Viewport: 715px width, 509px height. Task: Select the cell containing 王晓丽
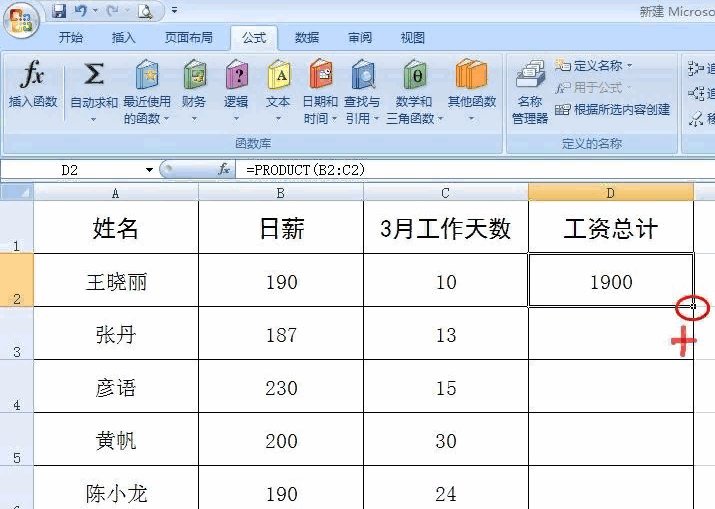(116, 280)
